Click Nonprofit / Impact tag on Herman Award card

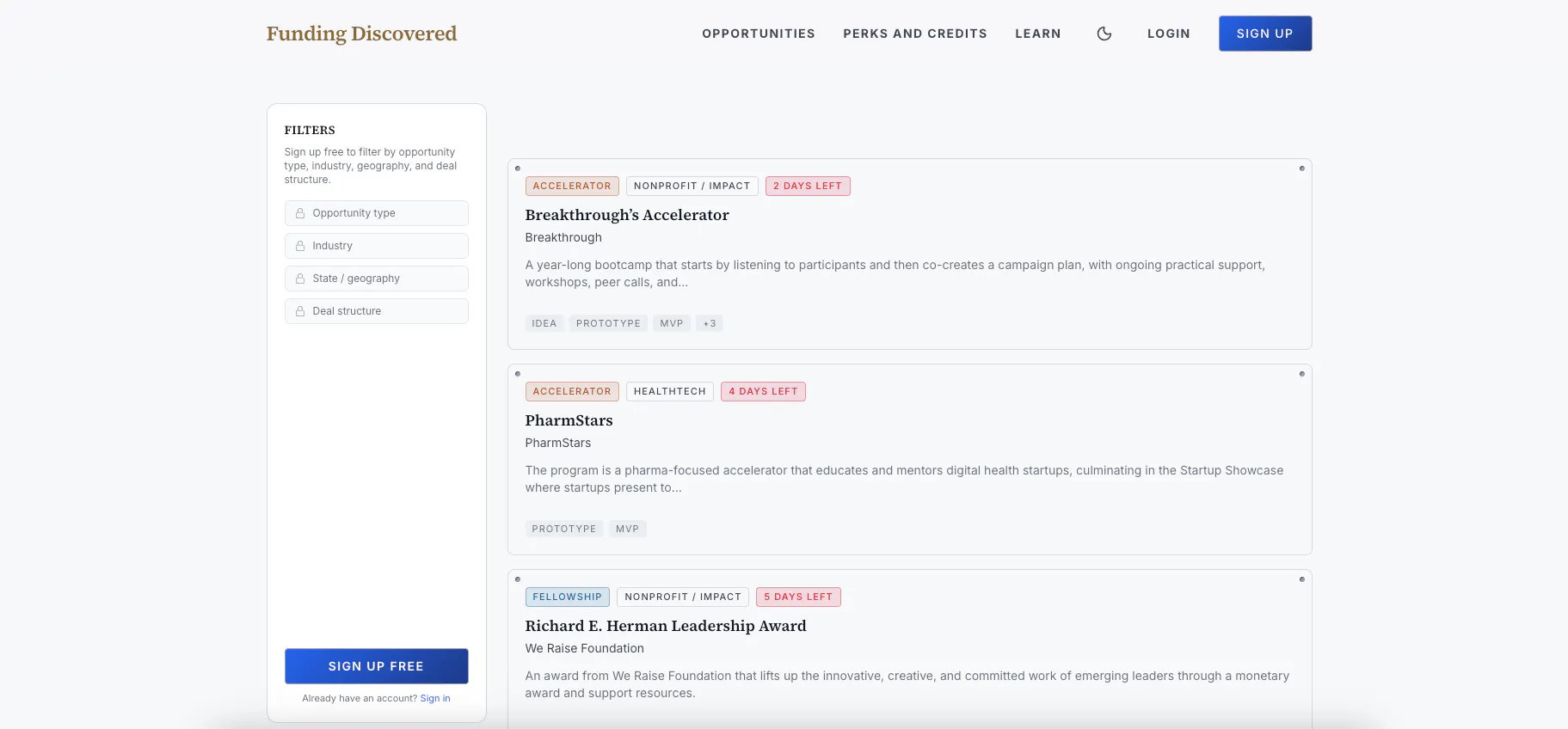[682, 597]
